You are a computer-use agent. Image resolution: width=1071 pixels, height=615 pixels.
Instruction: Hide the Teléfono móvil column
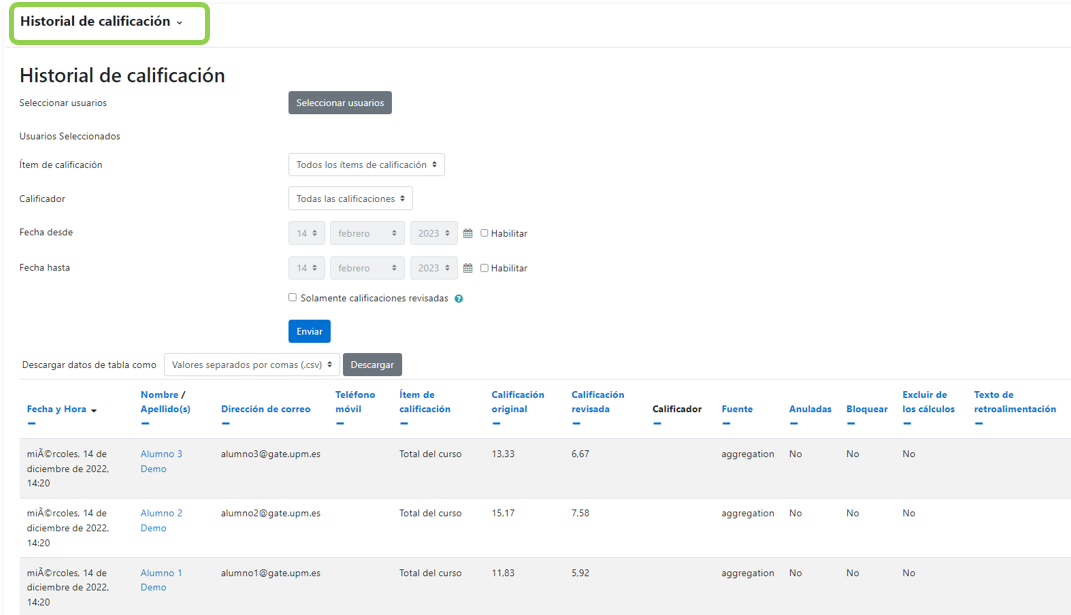click(x=340, y=424)
